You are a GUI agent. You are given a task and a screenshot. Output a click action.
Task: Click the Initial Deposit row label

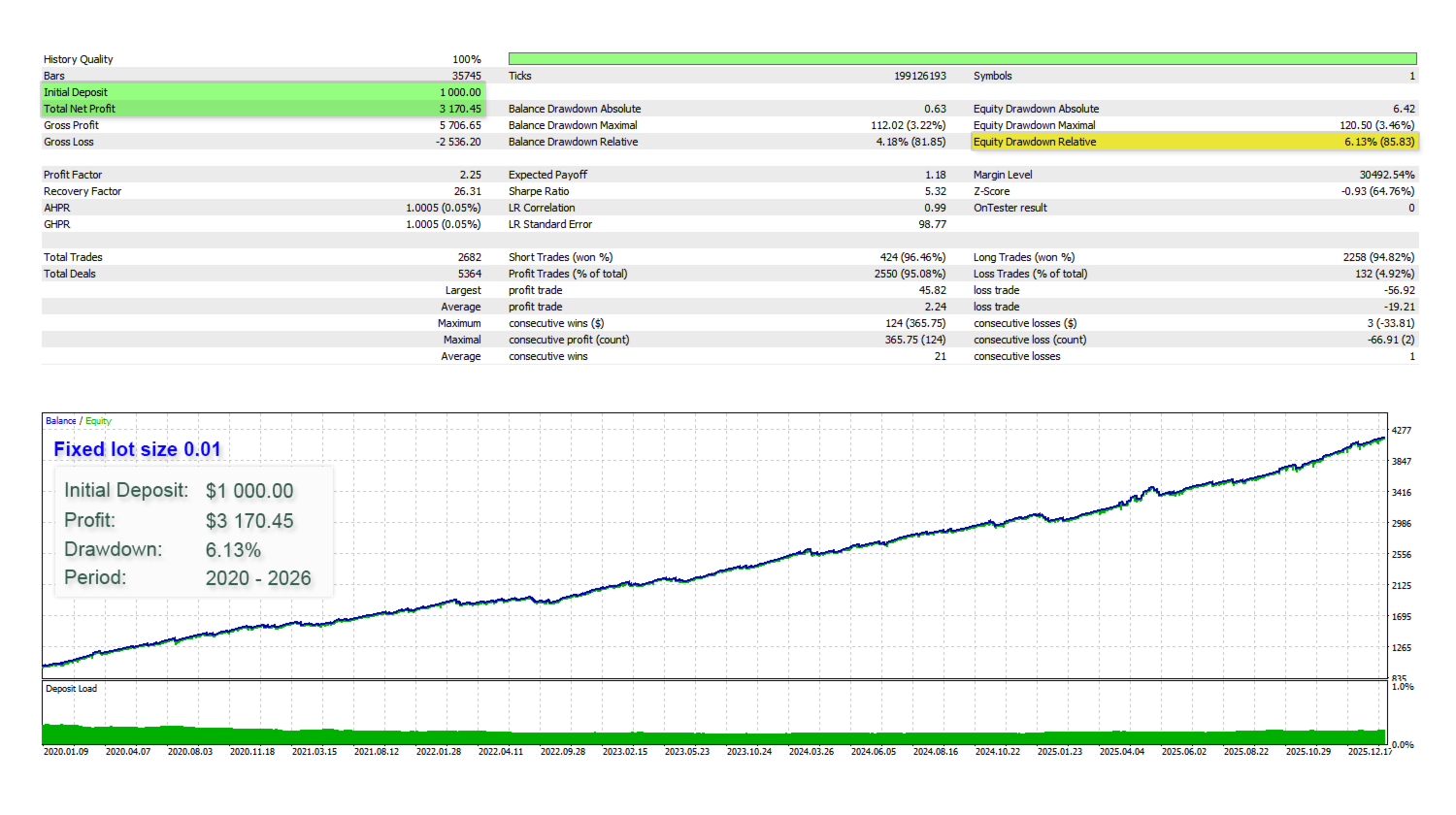(76, 92)
